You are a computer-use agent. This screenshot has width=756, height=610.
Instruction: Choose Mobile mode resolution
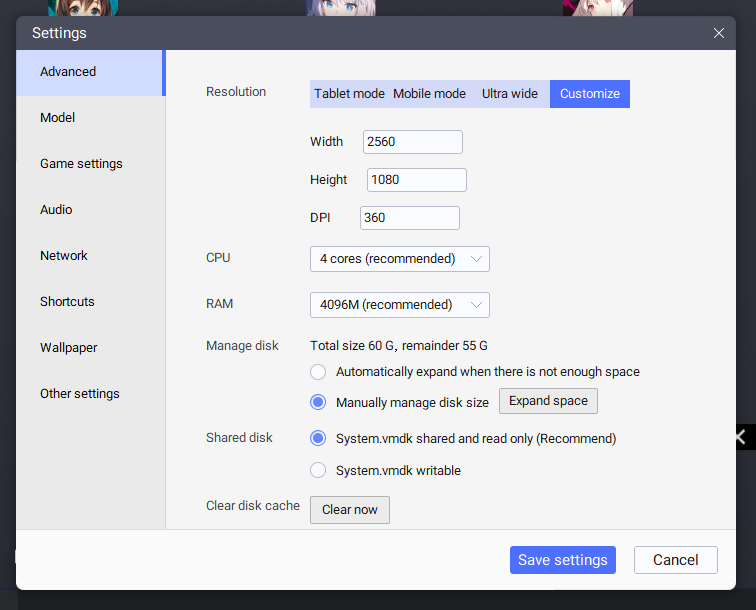429,94
